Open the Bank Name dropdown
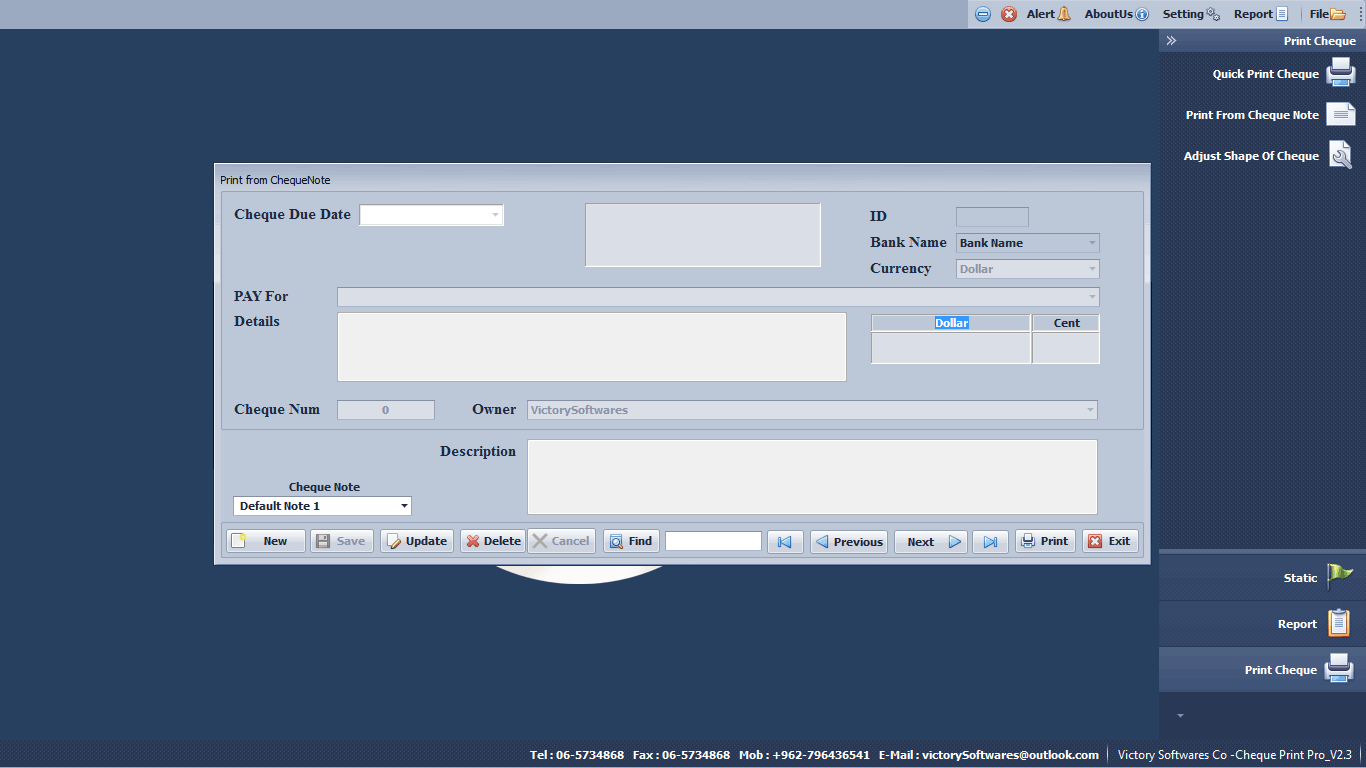Viewport: 1366px width, 768px height. pos(1091,243)
